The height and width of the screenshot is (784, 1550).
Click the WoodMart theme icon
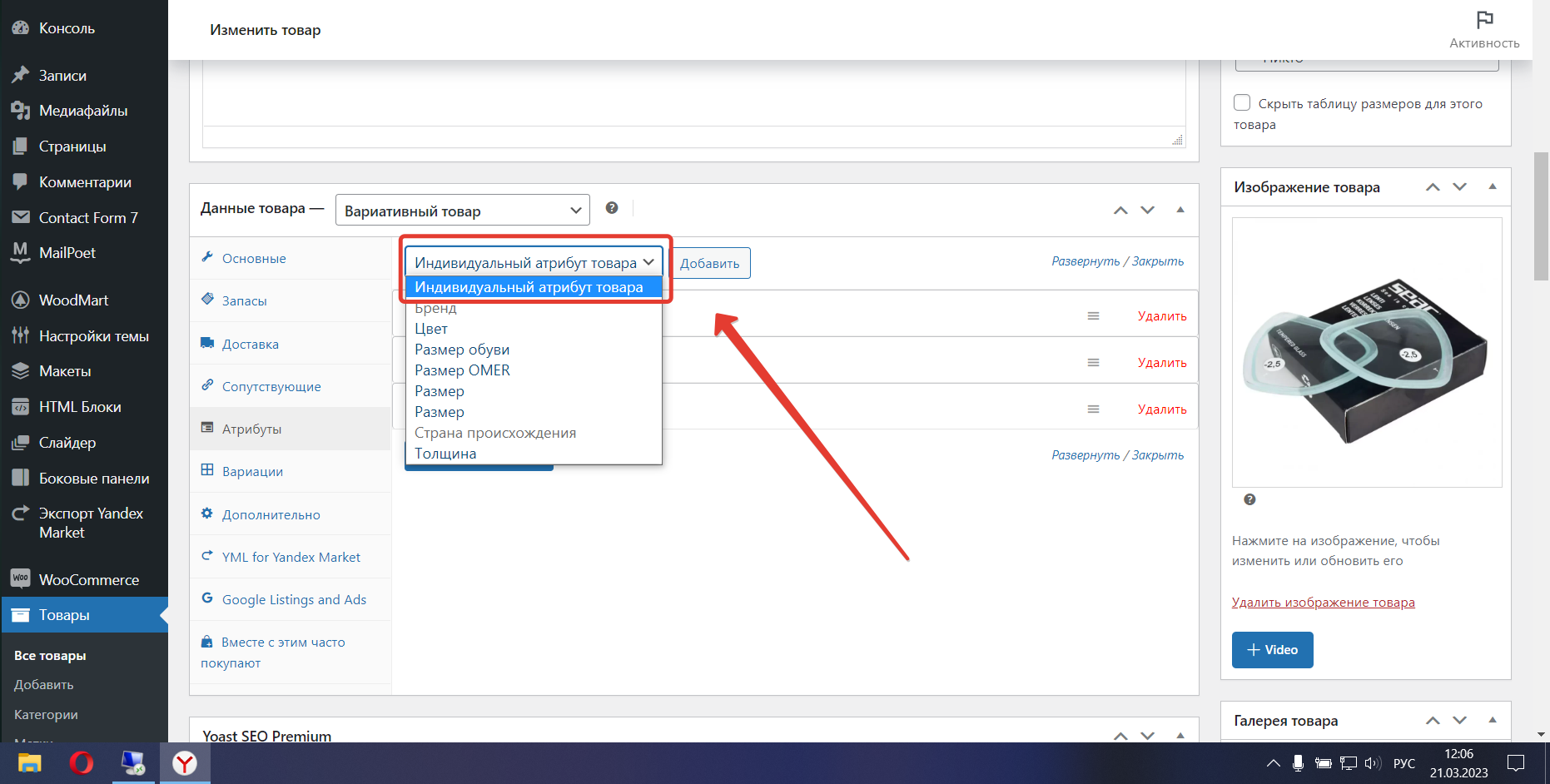20,300
